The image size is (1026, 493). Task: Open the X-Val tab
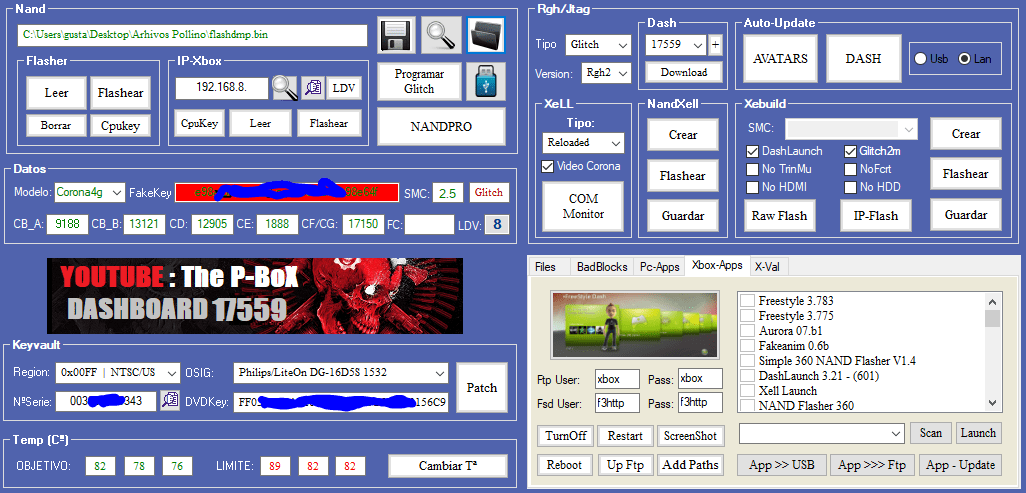tap(769, 267)
